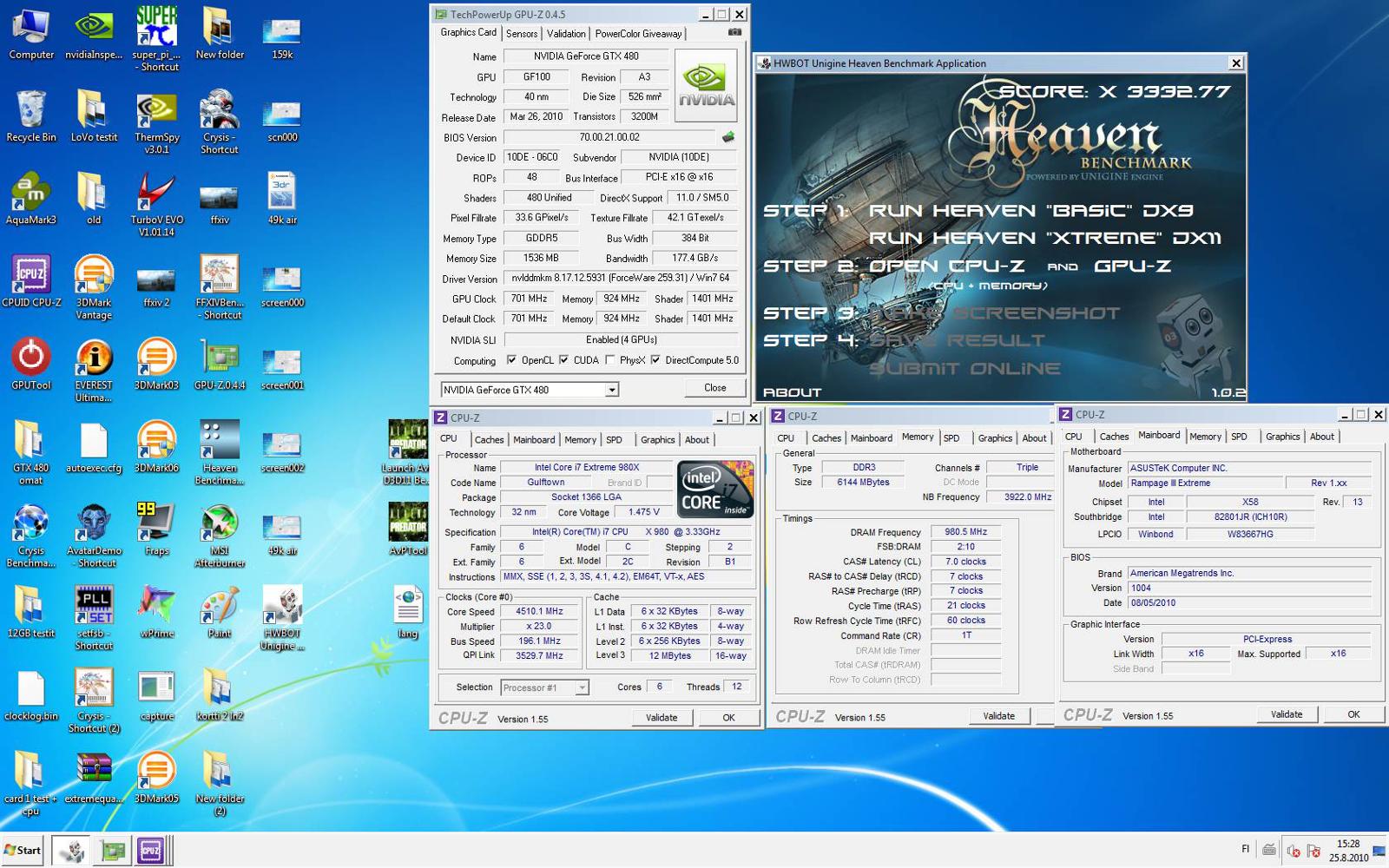Open AvatarDemo Shortcut icon
The image size is (1389, 868).
tap(94, 535)
